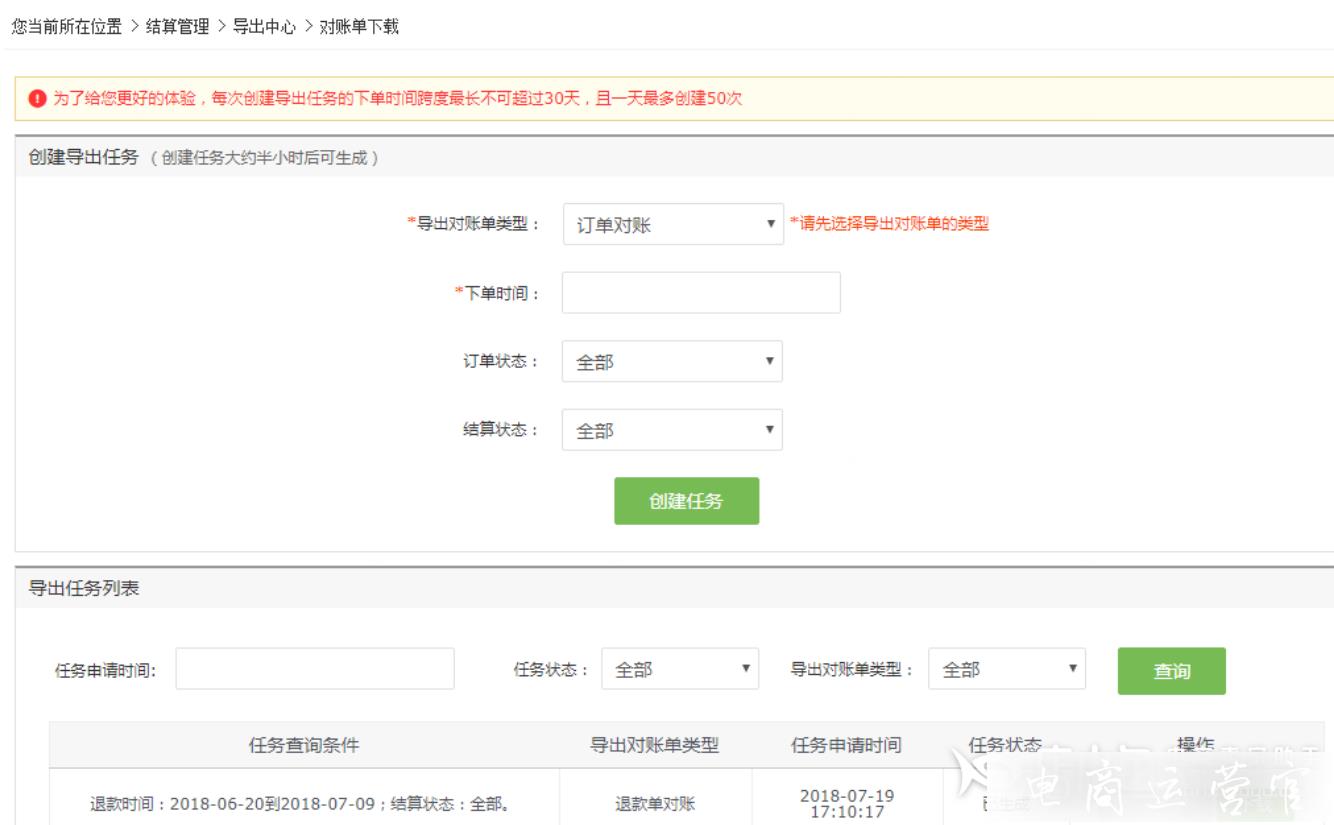
Task: Click the 下单时间 date input field
Action: (x=701, y=293)
